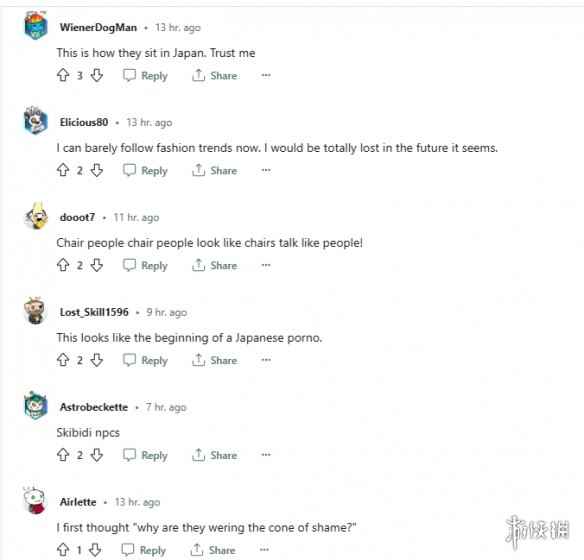Downvote dooot7's chair people comment

tap(97, 265)
